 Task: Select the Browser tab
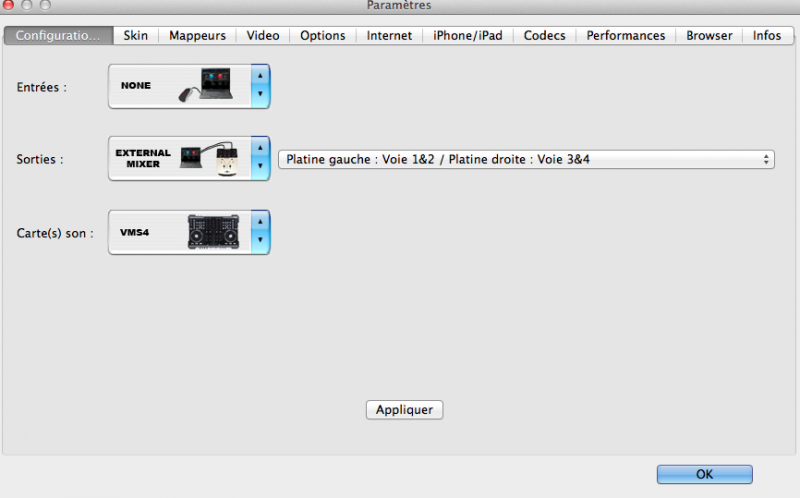pyautogui.click(x=709, y=36)
